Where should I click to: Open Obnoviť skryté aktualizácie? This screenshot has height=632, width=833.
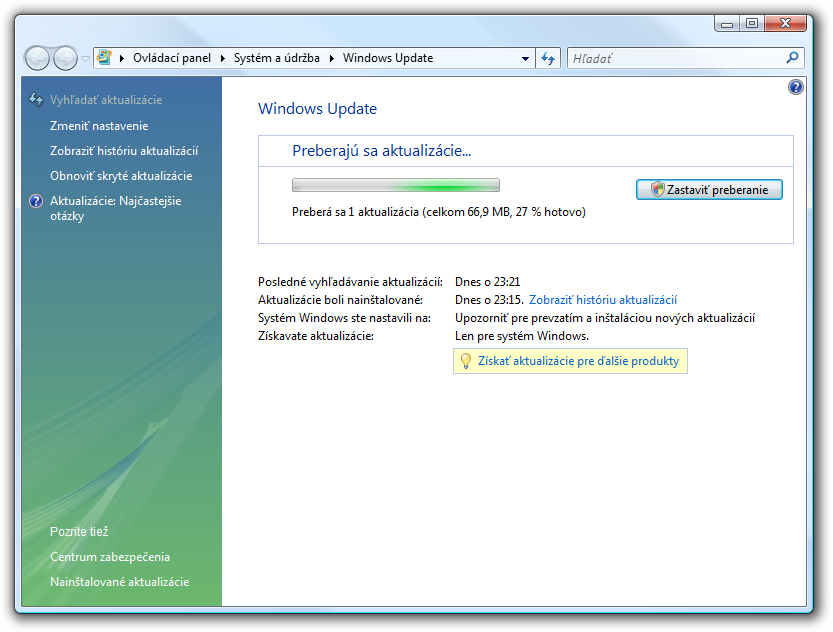coord(121,176)
